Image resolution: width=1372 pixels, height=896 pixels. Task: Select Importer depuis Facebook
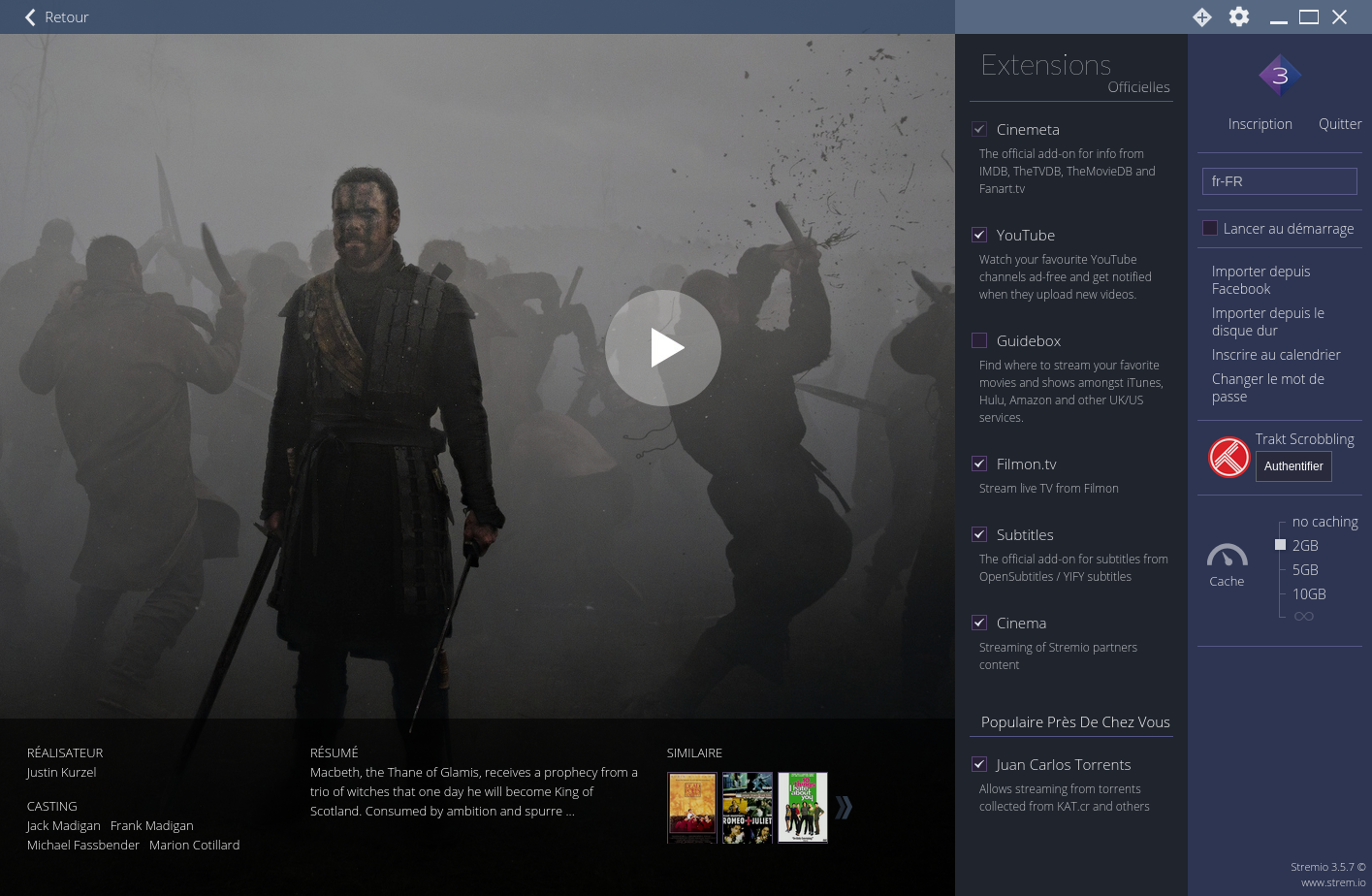tap(1260, 280)
